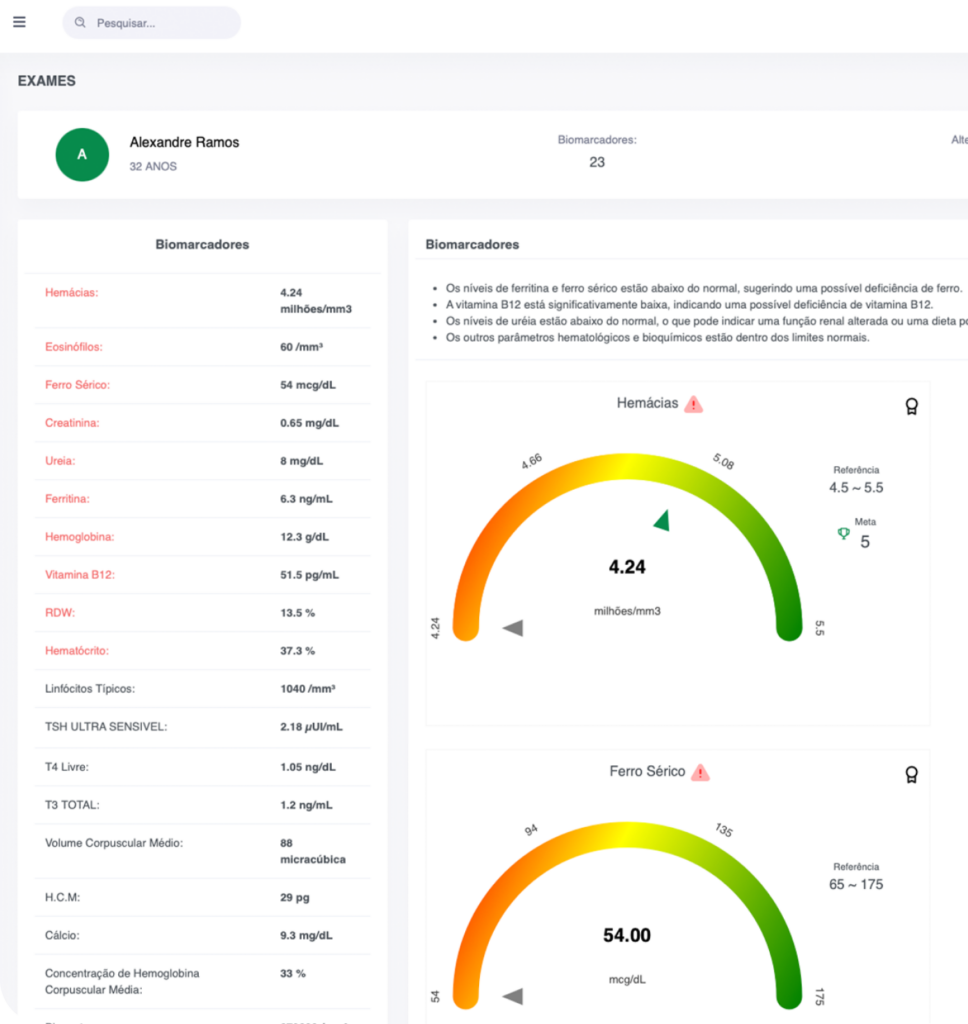Click the Ferro Sérico warning alert icon

pyautogui.click(x=701, y=772)
